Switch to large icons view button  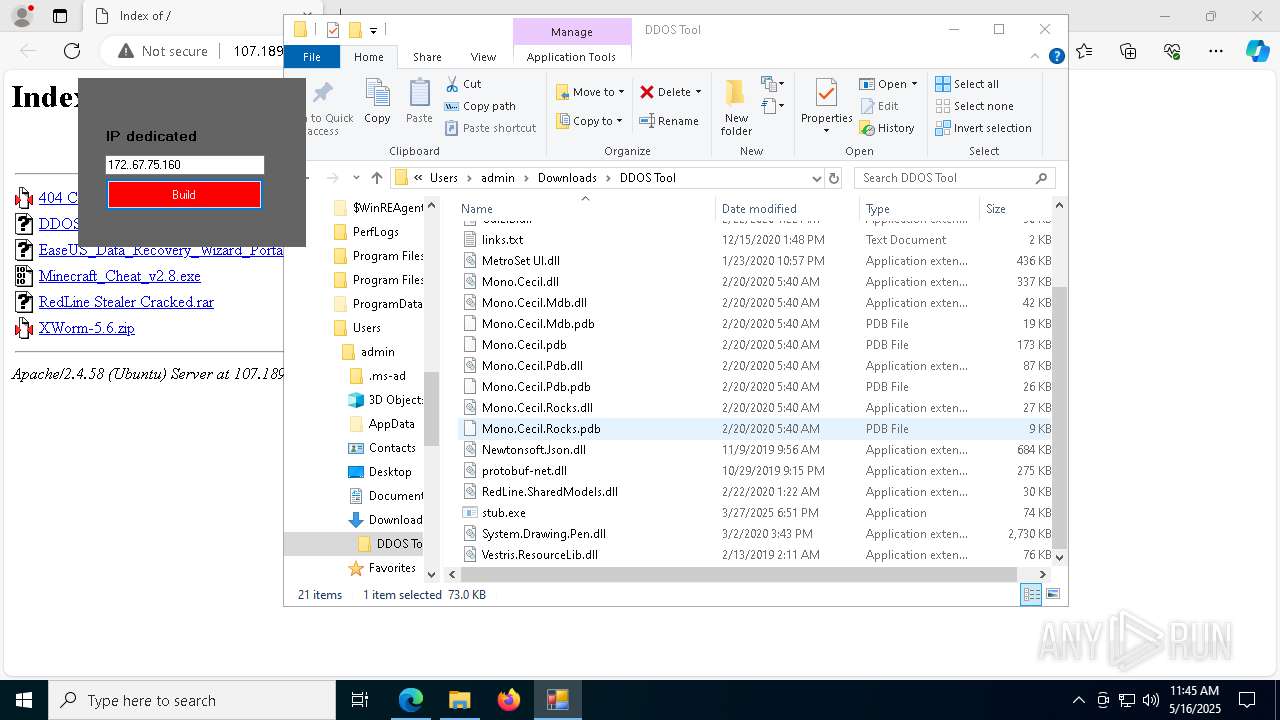coord(1052,595)
